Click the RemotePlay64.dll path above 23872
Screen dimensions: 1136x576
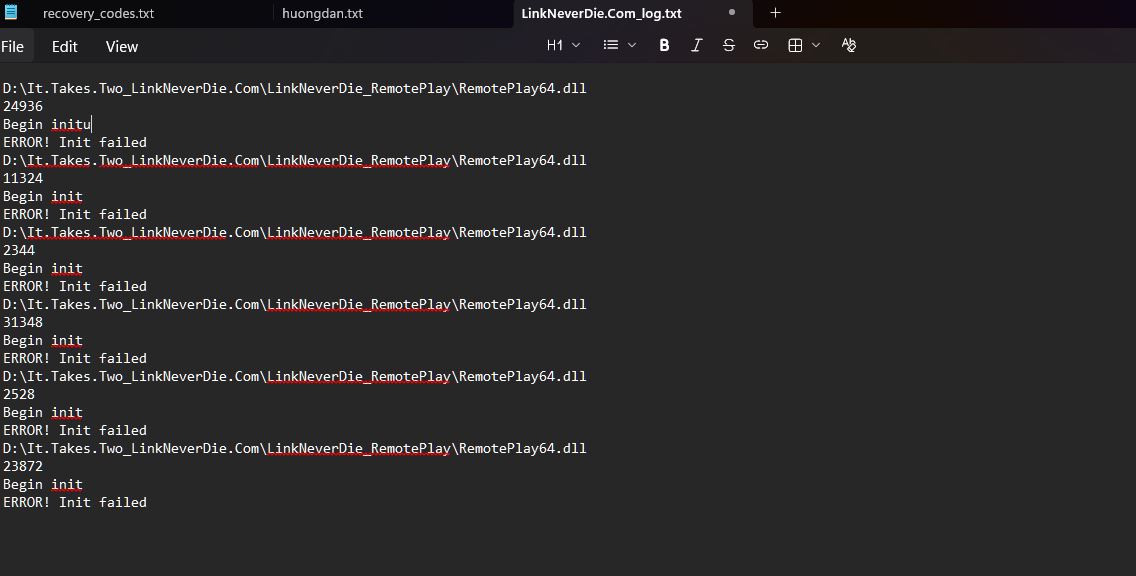[x=294, y=448]
